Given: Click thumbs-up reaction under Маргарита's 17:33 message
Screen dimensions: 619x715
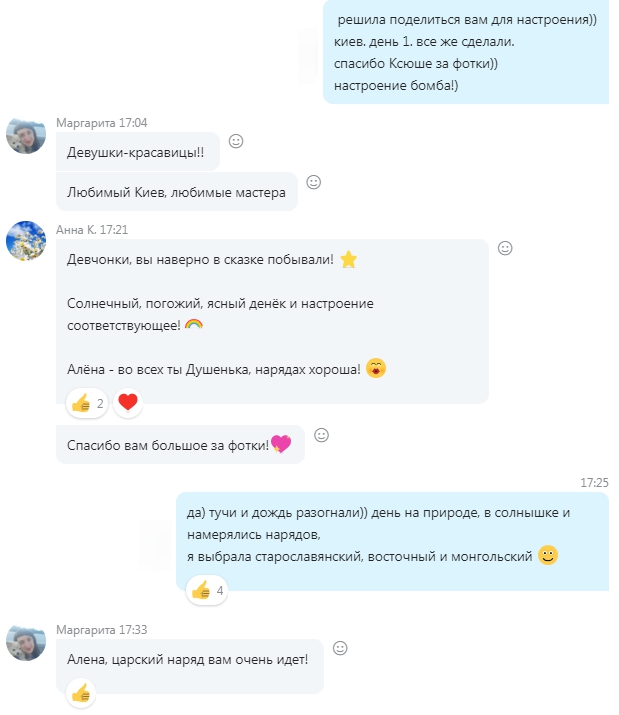Looking at the screenshot, I should [81, 693].
